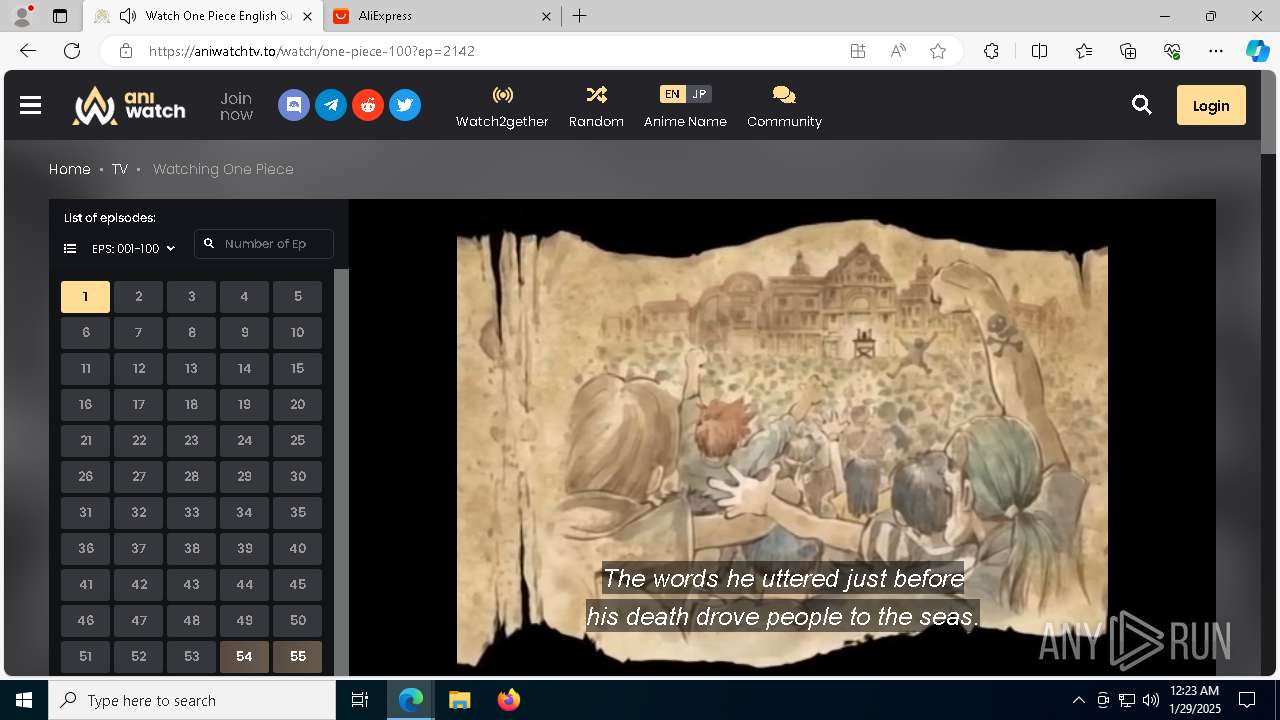Pick a Random anime
The image size is (1280, 720).
[596, 107]
